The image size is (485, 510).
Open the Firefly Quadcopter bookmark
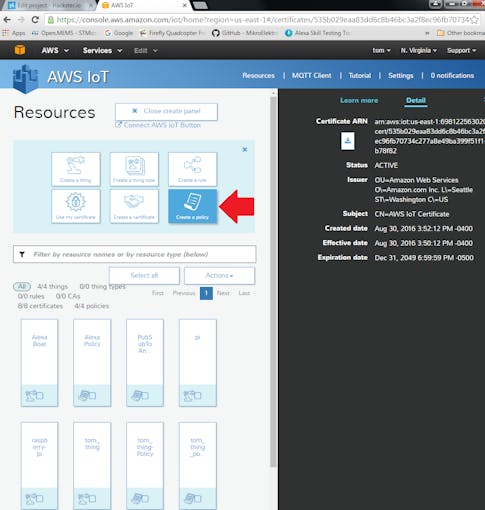tap(172, 33)
